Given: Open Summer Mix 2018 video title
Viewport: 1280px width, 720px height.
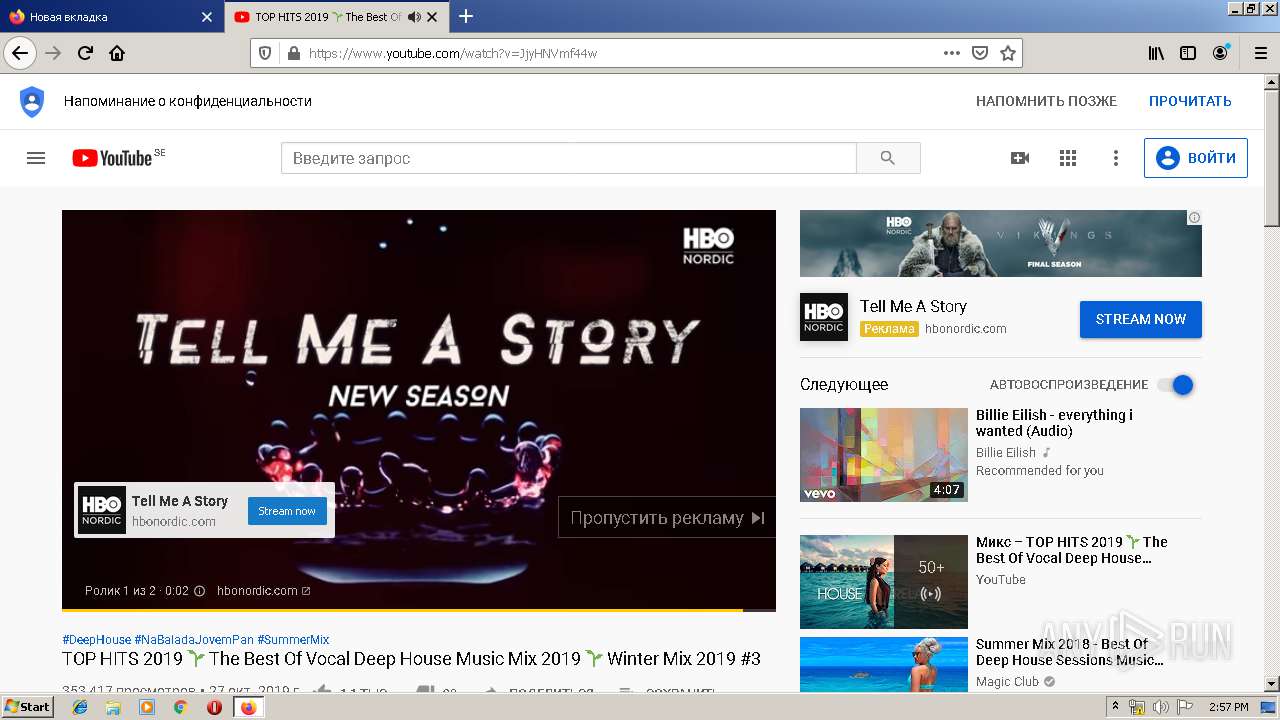Looking at the screenshot, I should [1070, 652].
